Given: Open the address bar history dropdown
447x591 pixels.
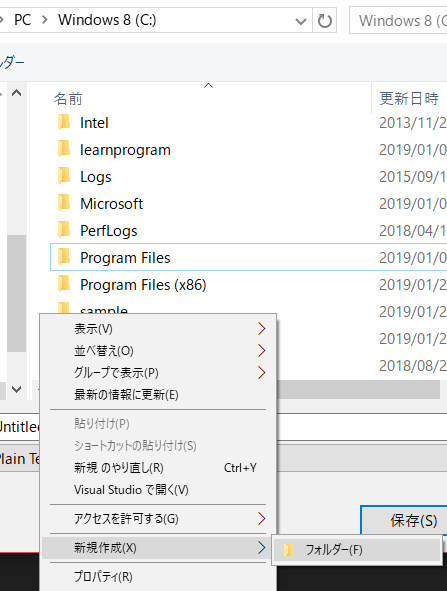Looking at the screenshot, I should coord(301,21).
